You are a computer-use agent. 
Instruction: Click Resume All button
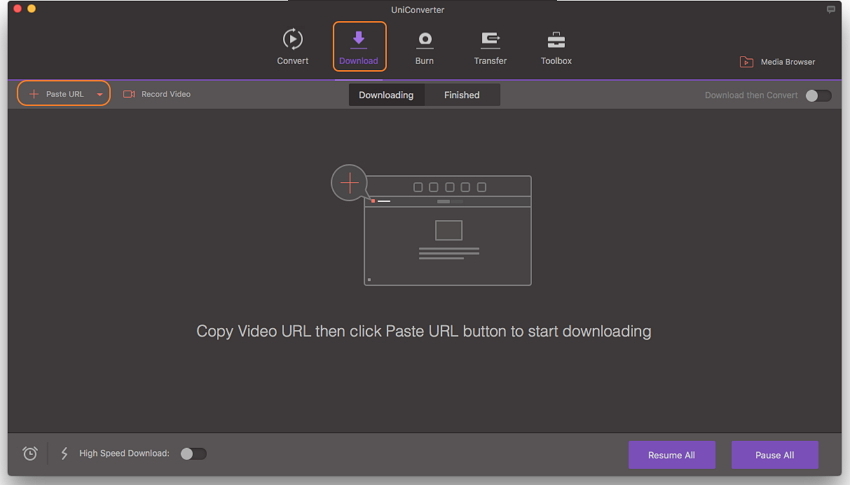(672, 455)
